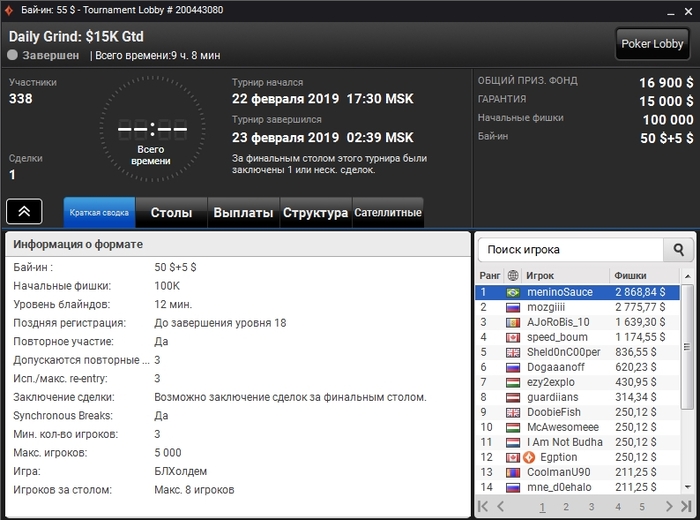Sort by the Ранг column header
700x520 pixels.
[x=490, y=276]
